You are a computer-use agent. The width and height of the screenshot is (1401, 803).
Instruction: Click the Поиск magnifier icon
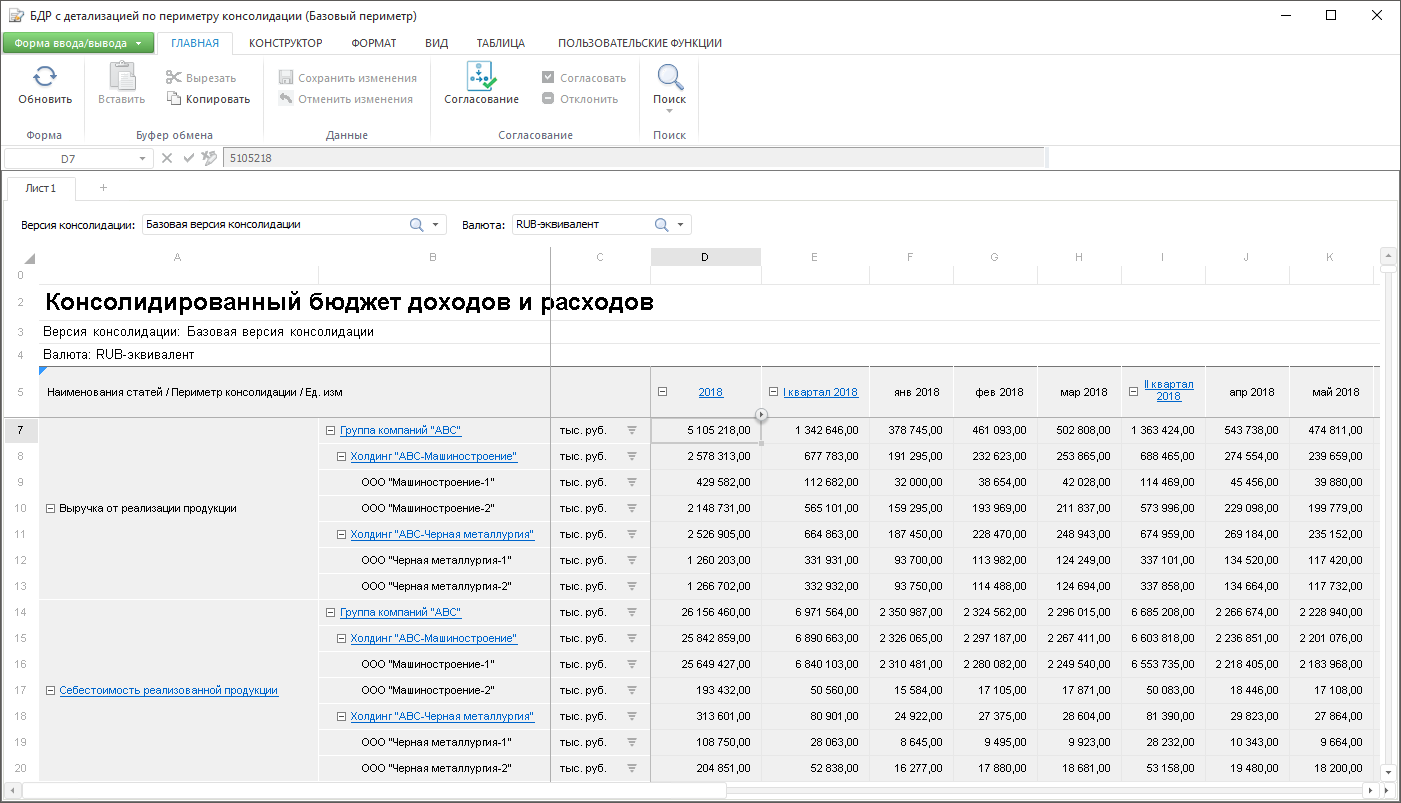tap(669, 77)
